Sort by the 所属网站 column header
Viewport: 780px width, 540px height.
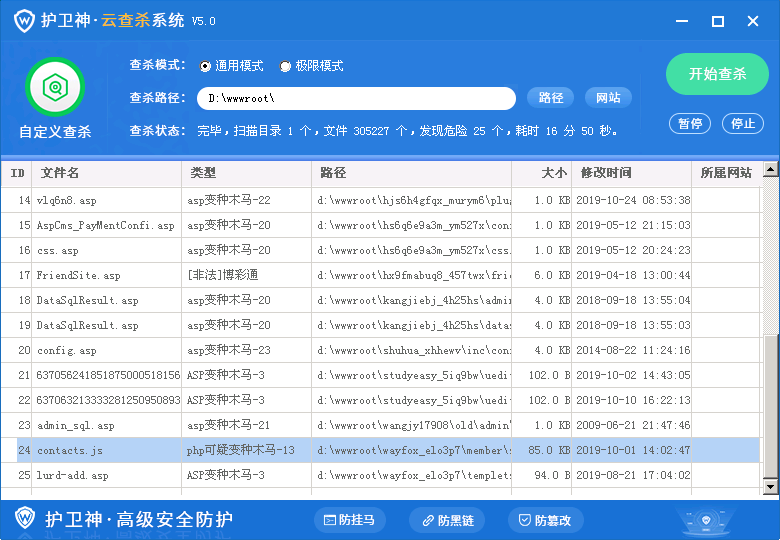[726, 173]
